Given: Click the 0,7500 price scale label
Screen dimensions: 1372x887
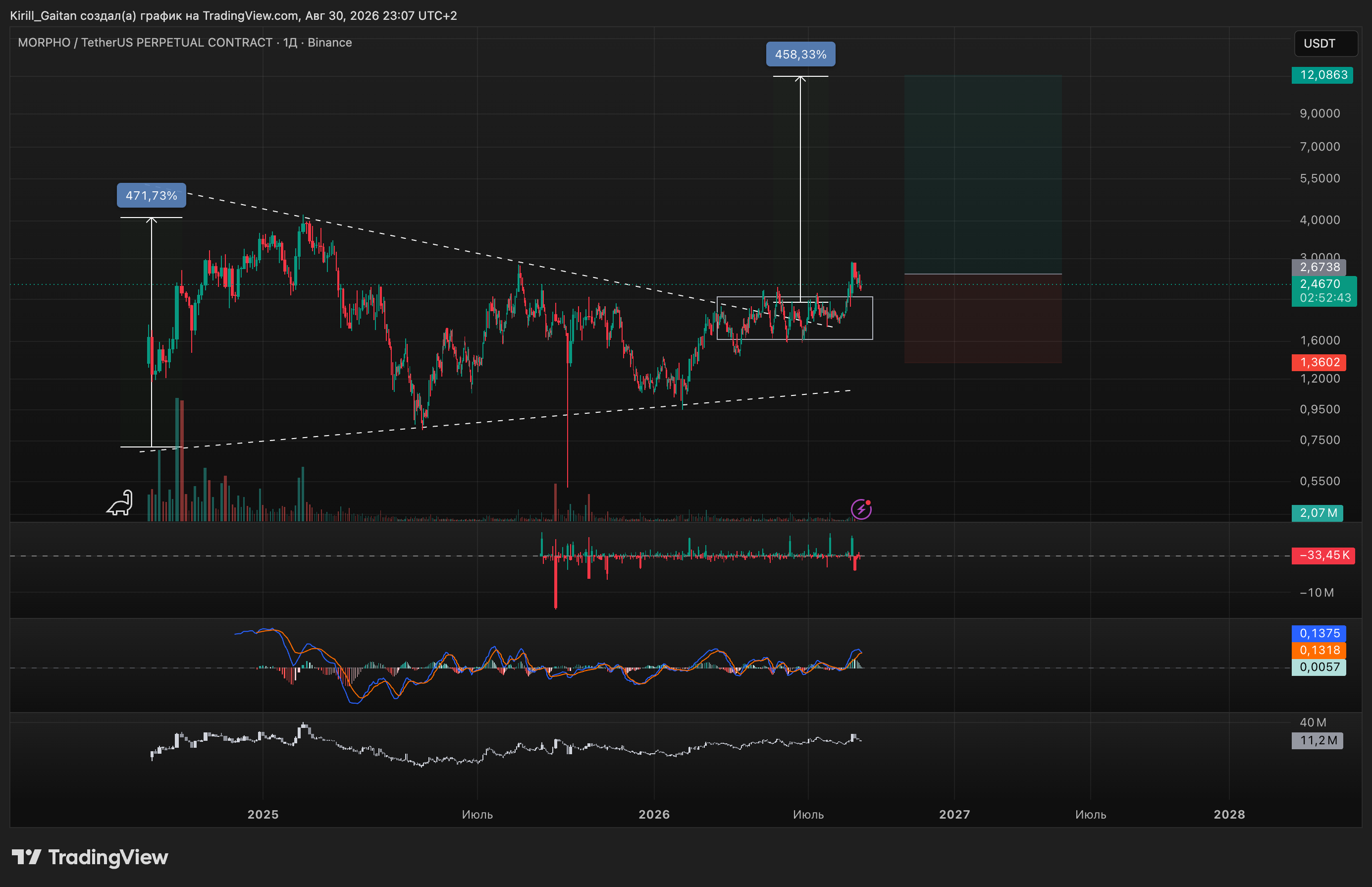Looking at the screenshot, I should [1319, 440].
